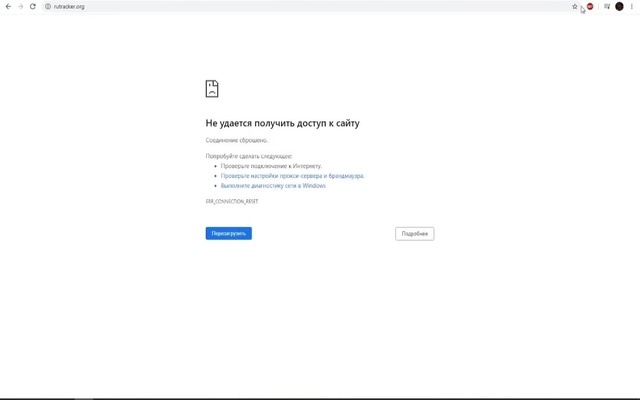Open link "Проверьте настройки прокси-сервера и брандмауэра"
Image resolution: width=640 pixels, height=400 pixels.
tap(292, 175)
